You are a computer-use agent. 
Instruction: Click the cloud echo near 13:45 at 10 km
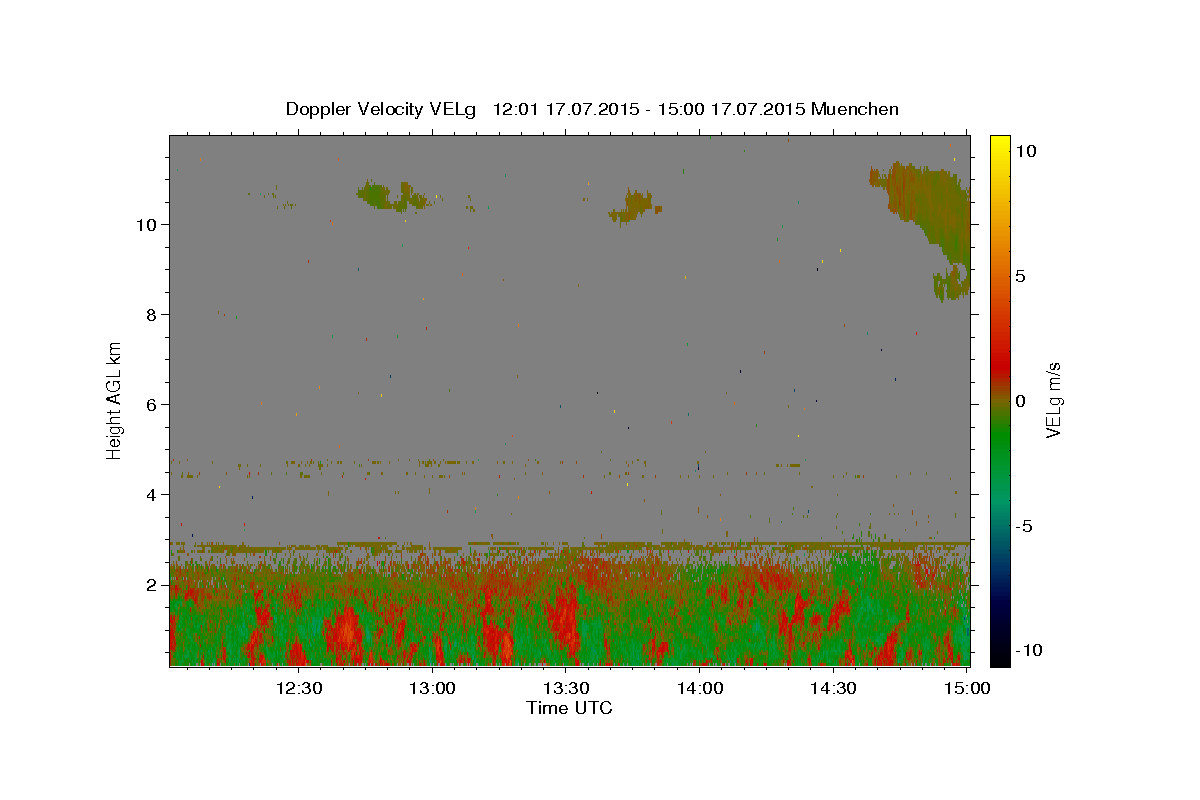tap(635, 206)
